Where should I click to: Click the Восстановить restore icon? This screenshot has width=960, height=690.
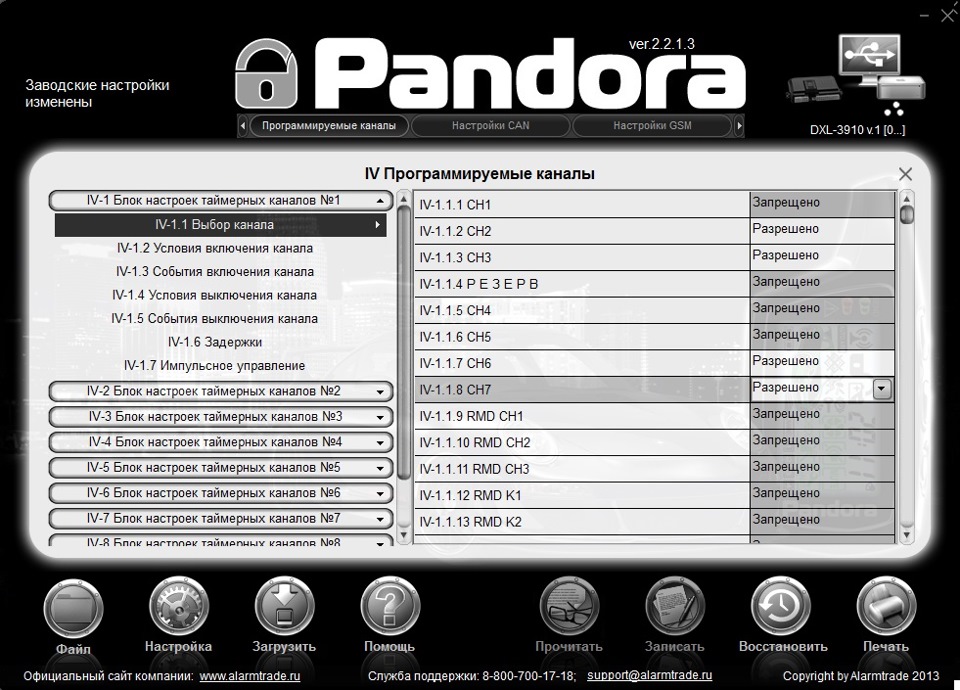pyautogui.click(x=781, y=606)
